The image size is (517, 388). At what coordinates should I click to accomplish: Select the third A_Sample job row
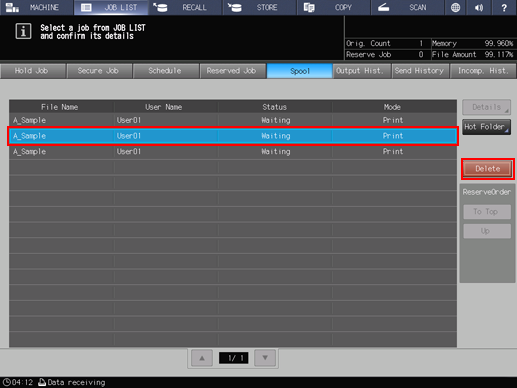tap(233, 152)
